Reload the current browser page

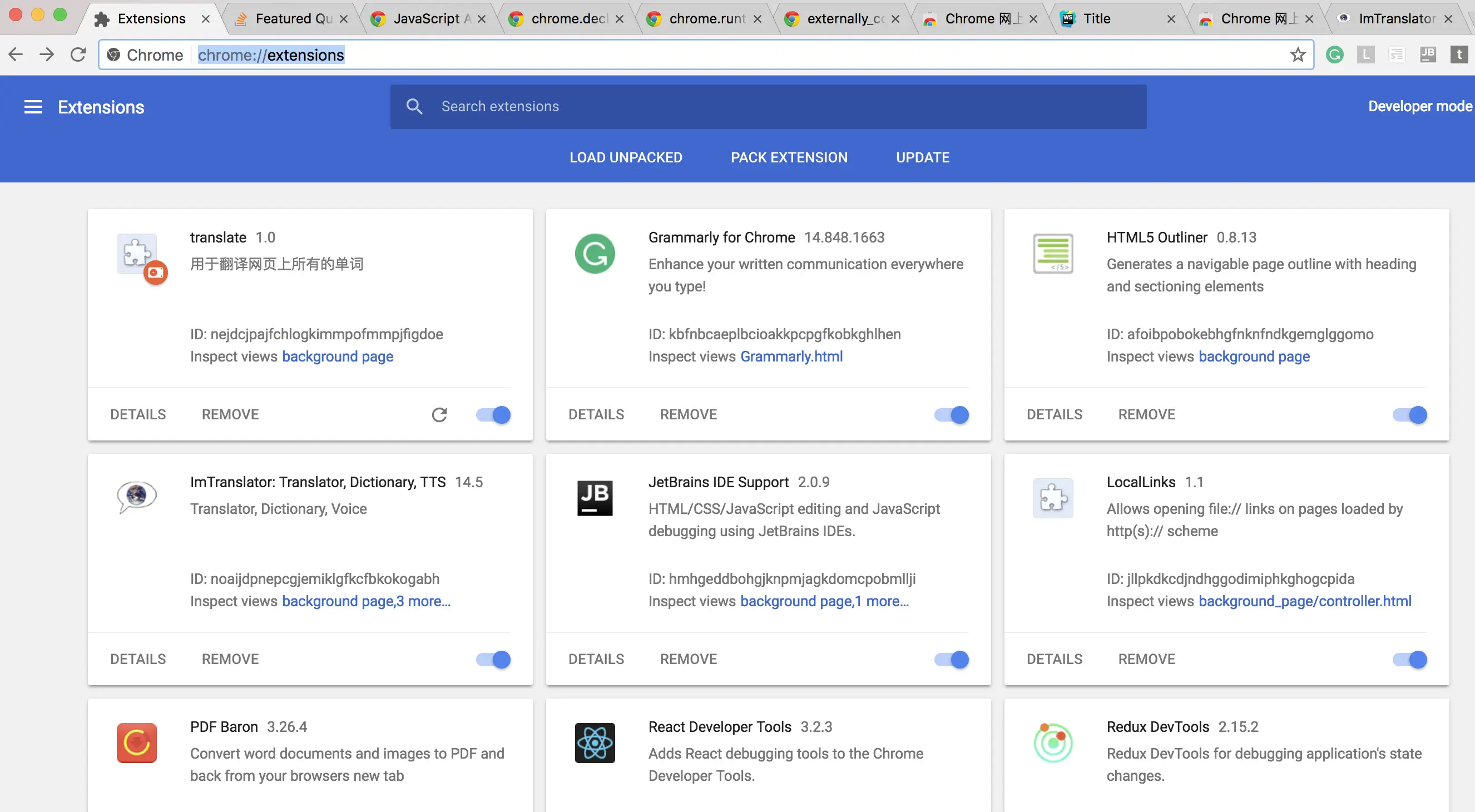[x=78, y=55]
